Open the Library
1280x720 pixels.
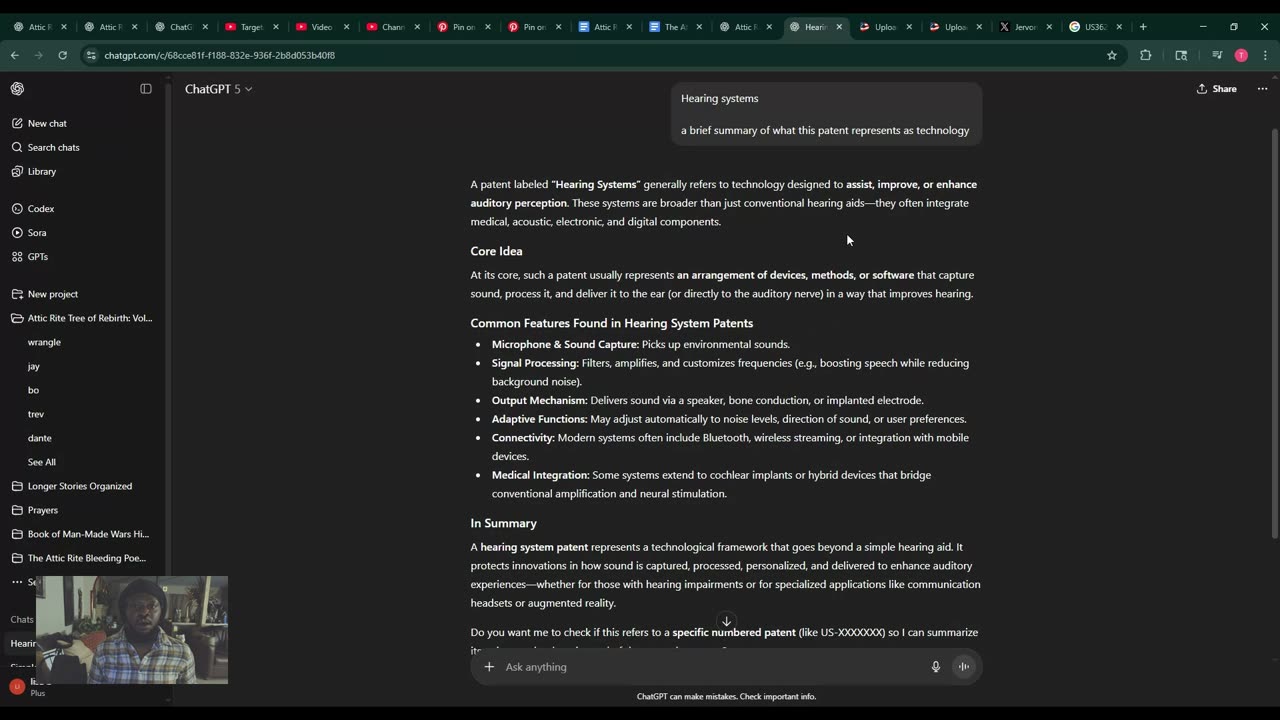(x=42, y=171)
